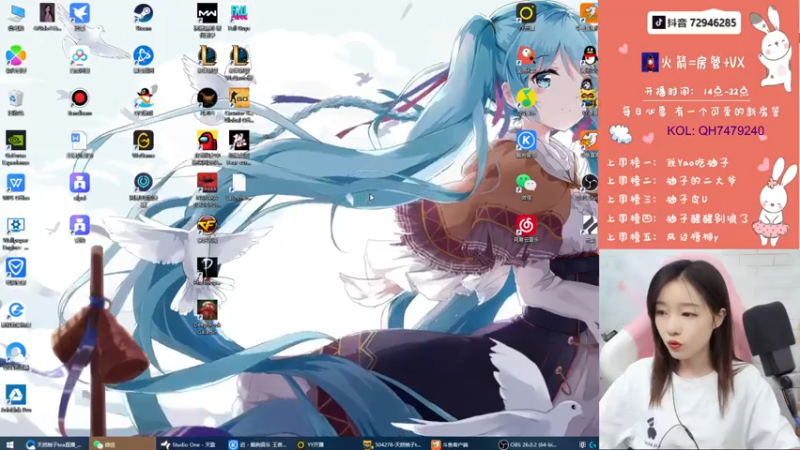This screenshot has width=800, height=450.
Task: Open the Recycle Bin icon
Action: click(16, 98)
